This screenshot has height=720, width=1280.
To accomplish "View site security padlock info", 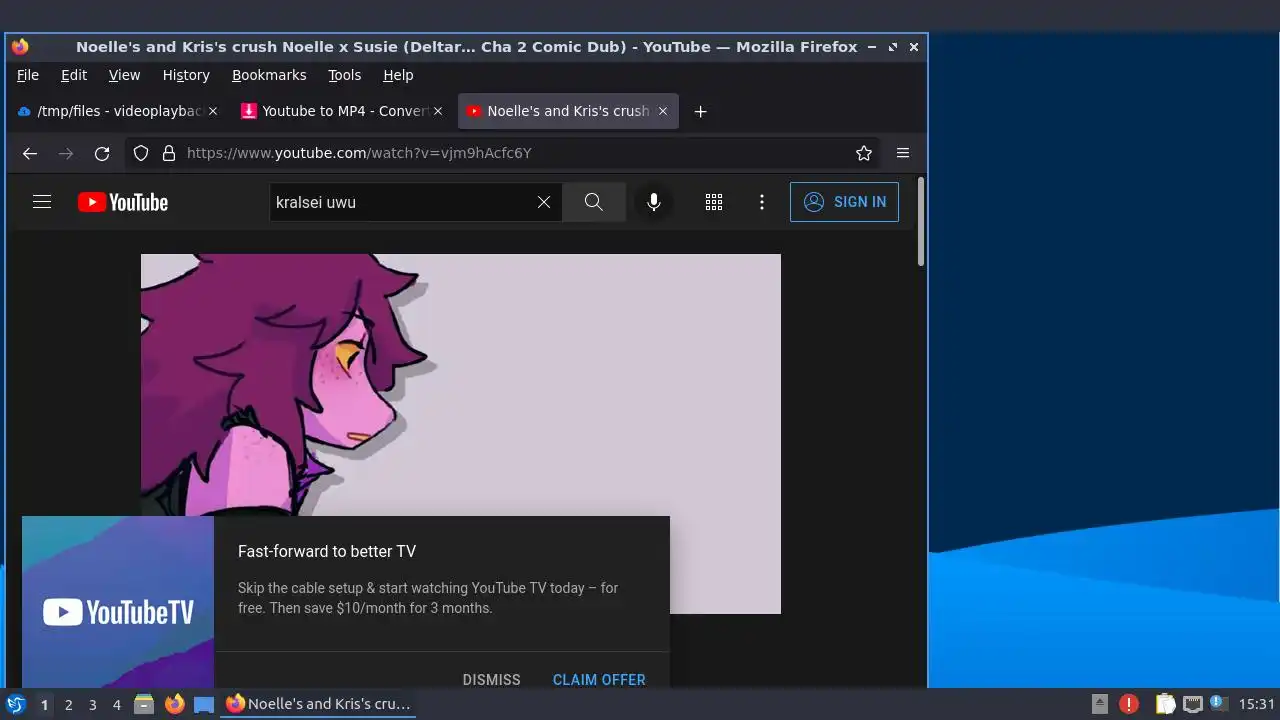I will click(169, 153).
